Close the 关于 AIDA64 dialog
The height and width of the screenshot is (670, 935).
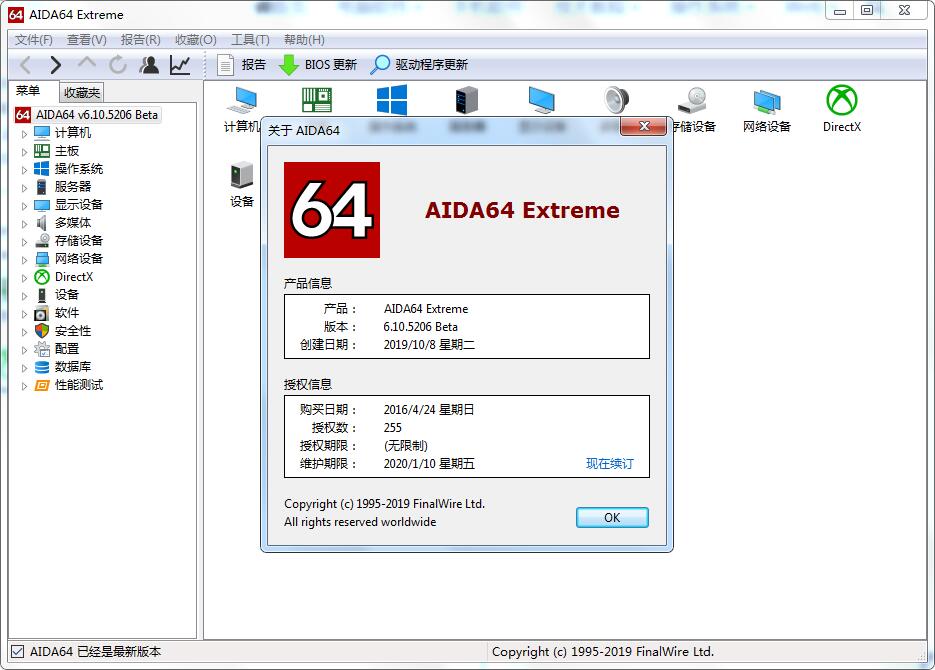pyautogui.click(x=643, y=126)
